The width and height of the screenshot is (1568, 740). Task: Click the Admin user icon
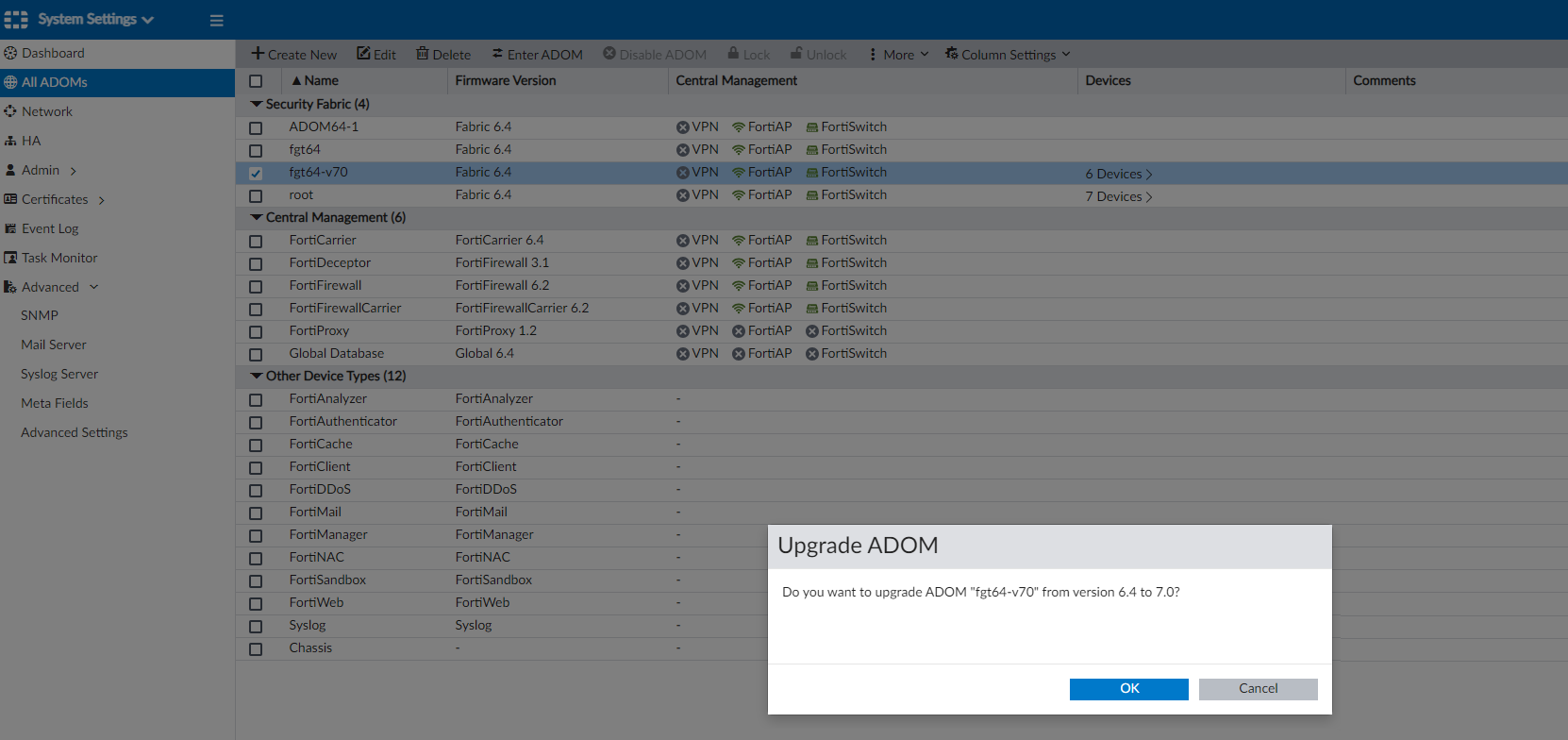click(10, 170)
